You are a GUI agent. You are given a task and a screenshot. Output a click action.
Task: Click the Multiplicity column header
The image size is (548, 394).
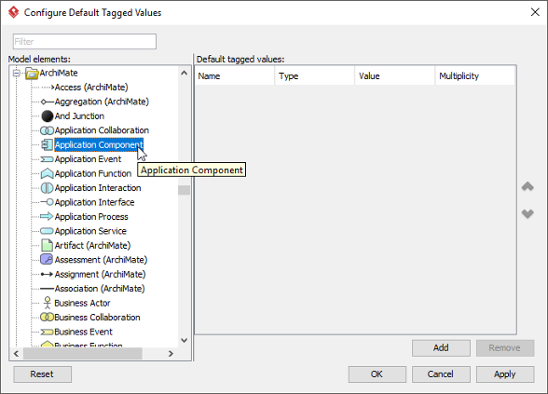point(475,76)
